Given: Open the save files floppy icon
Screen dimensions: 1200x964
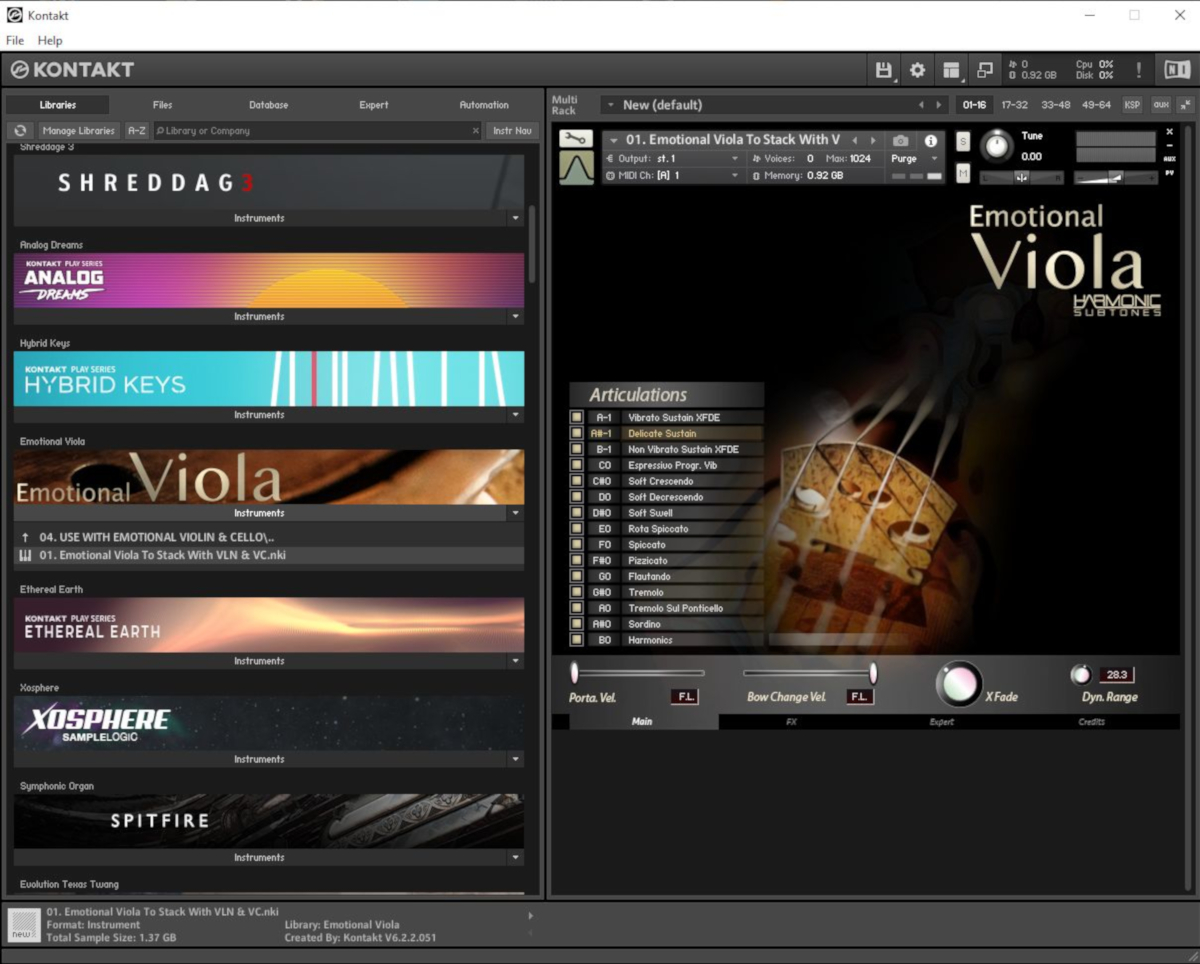Looking at the screenshot, I should tap(883, 70).
